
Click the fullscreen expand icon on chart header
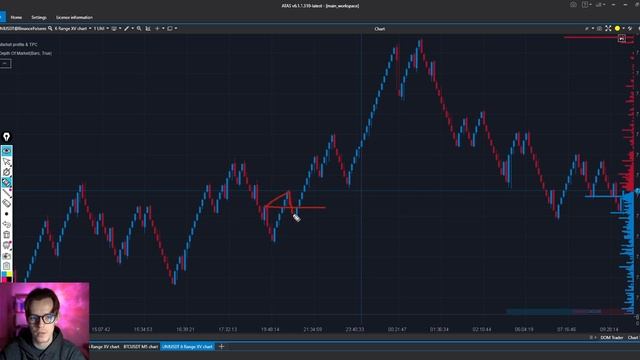tap(608, 28)
